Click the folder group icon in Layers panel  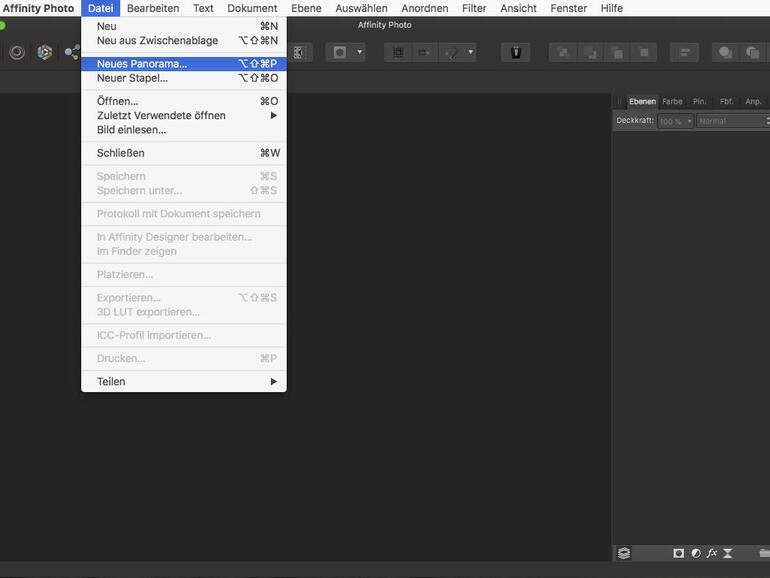pyautogui.click(x=764, y=553)
